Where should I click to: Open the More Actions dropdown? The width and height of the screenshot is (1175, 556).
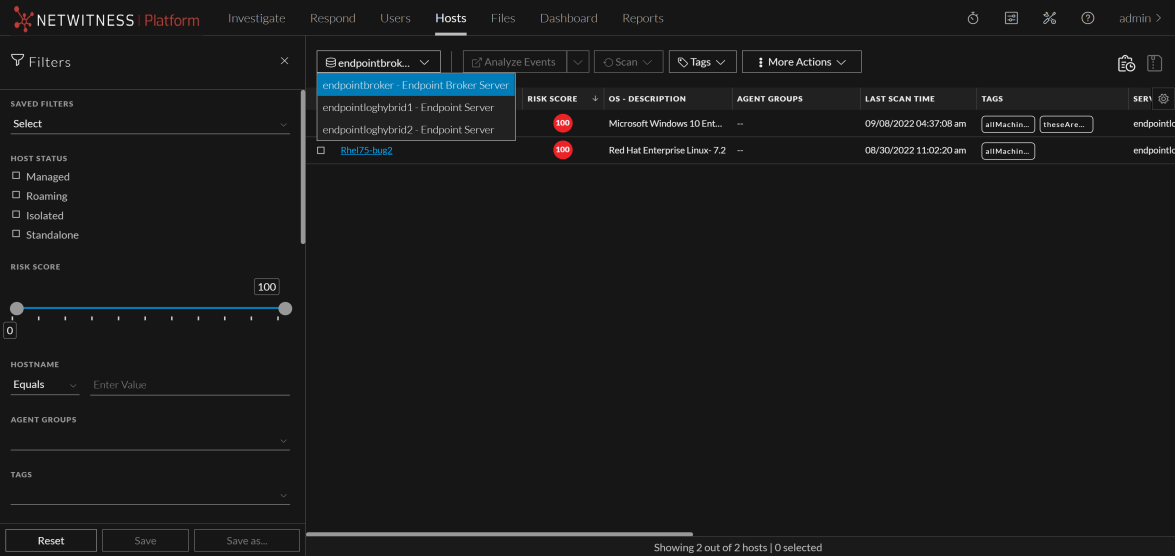pyautogui.click(x=802, y=62)
